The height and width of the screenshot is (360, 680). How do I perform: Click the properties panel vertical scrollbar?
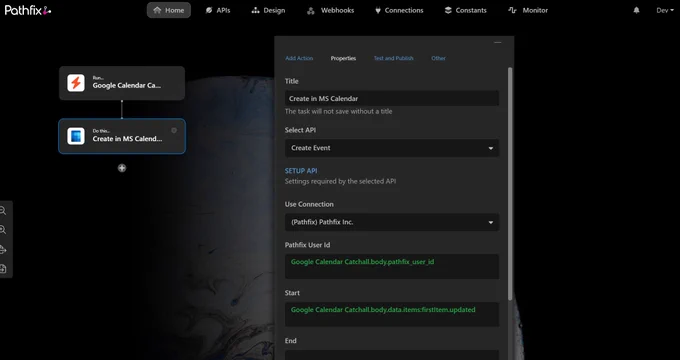pyautogui.click(x=510, y=183)
